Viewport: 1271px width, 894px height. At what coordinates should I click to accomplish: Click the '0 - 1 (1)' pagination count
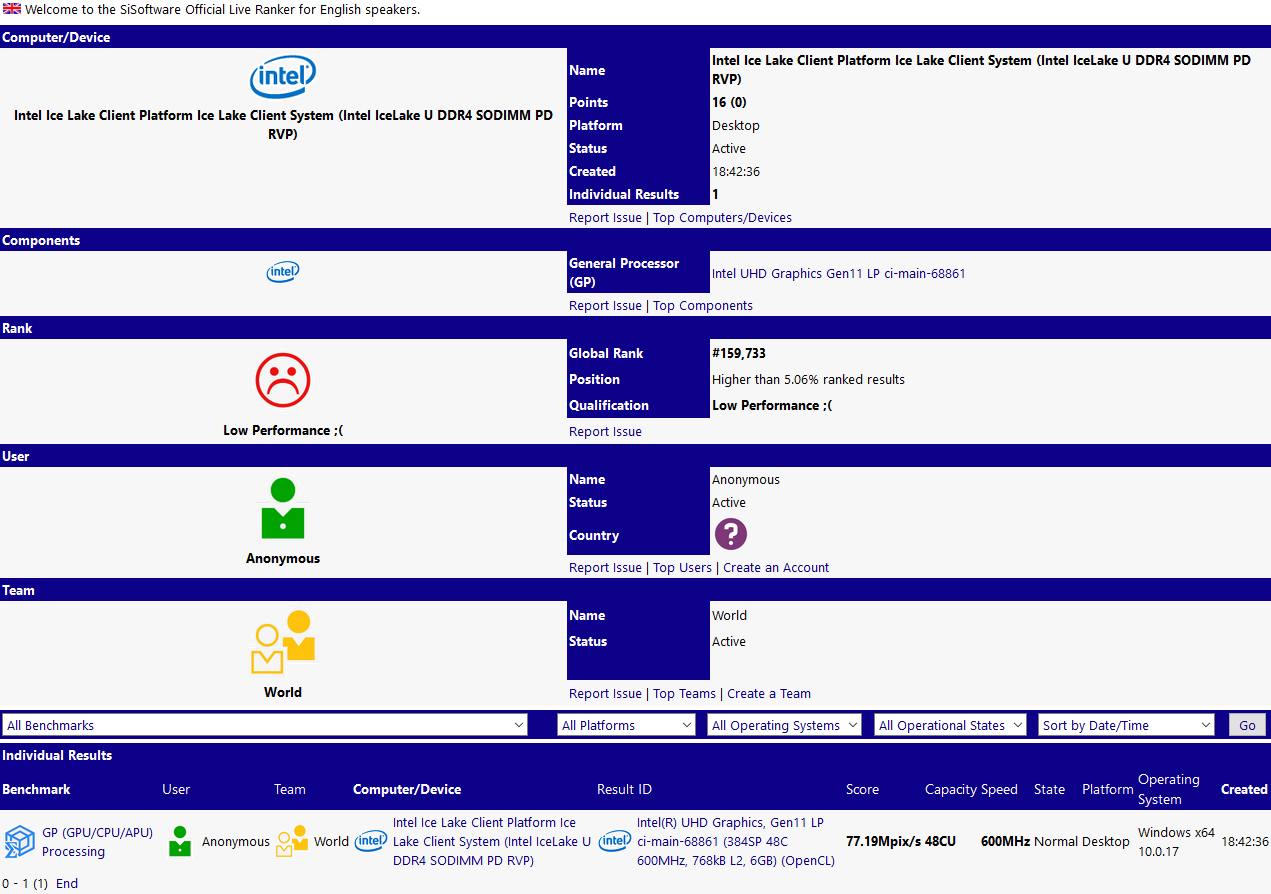click(x=25, y=884)
